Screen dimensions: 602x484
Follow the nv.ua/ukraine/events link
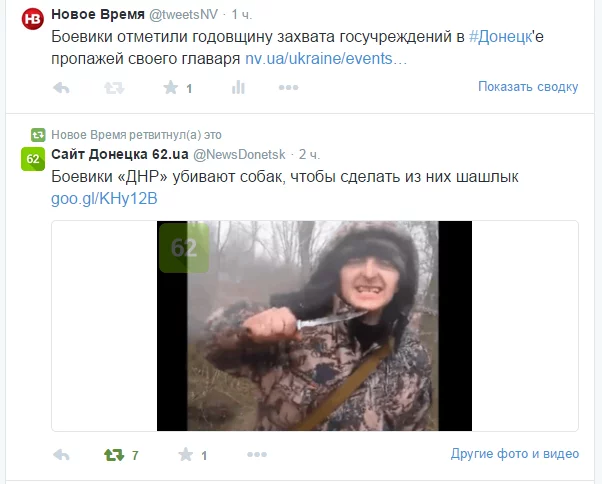(326, 59)
